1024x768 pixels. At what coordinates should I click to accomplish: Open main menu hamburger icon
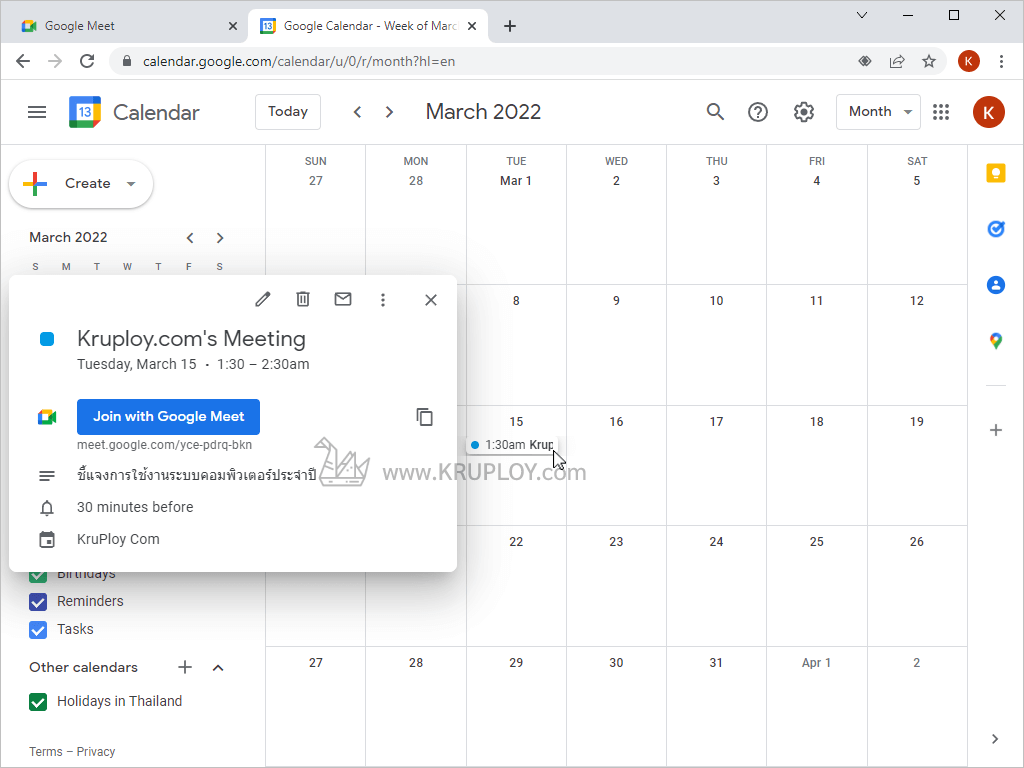coord(37,112)
